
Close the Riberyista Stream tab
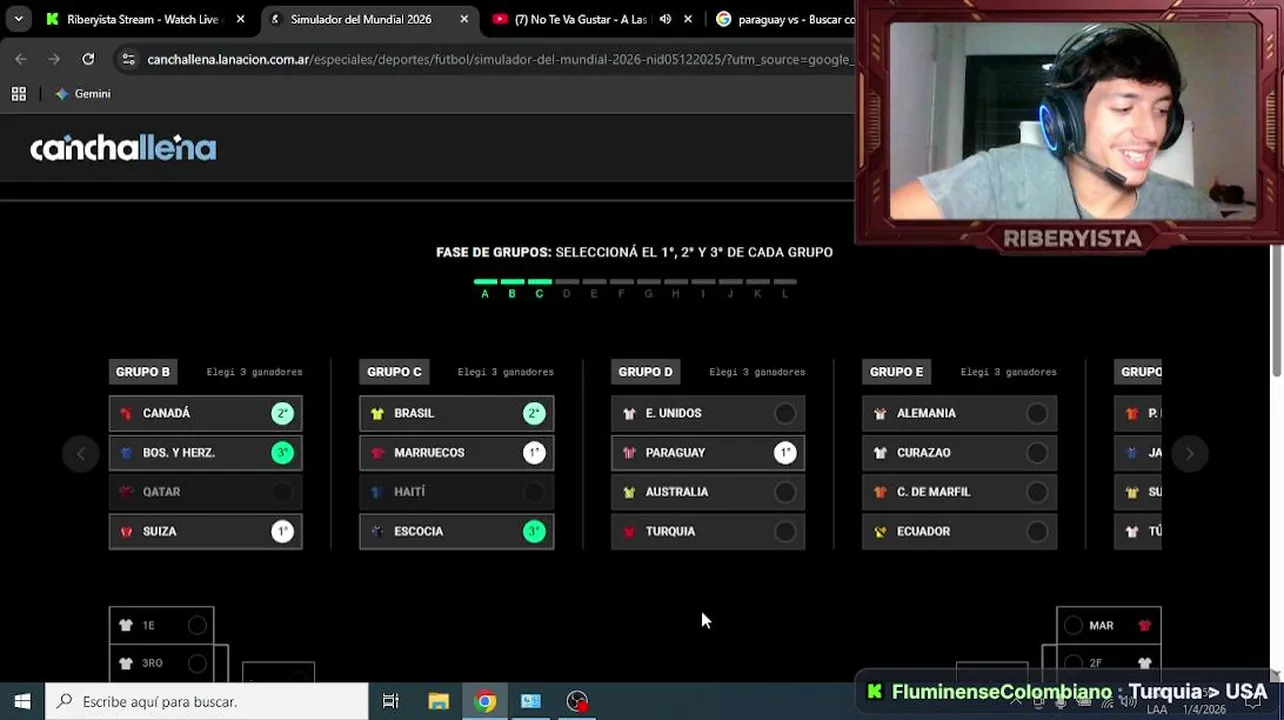click(240, 19)
